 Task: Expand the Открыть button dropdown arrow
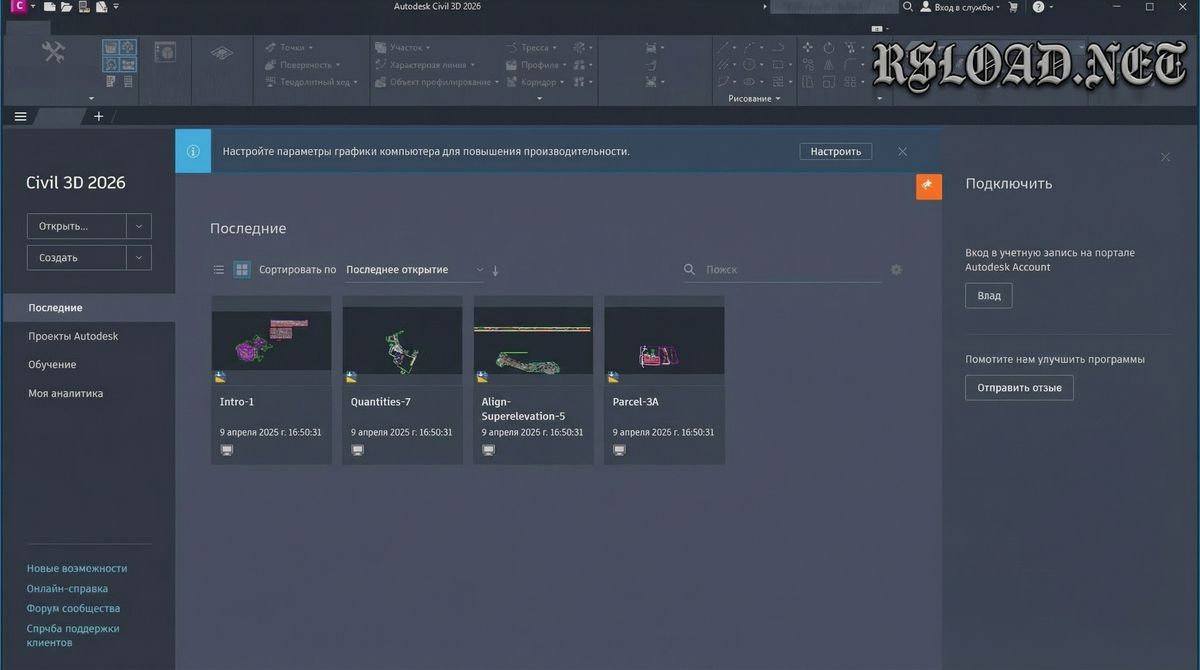tap(139, 225)
